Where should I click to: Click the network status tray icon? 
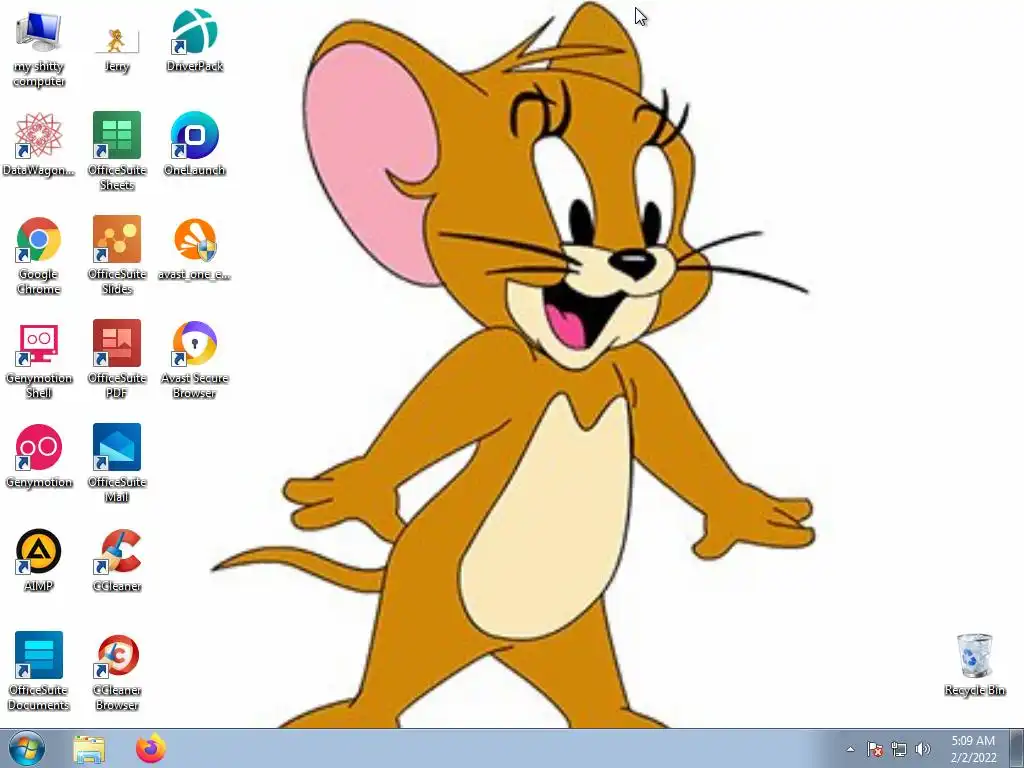pyautogui.click(x=899, y=749)
